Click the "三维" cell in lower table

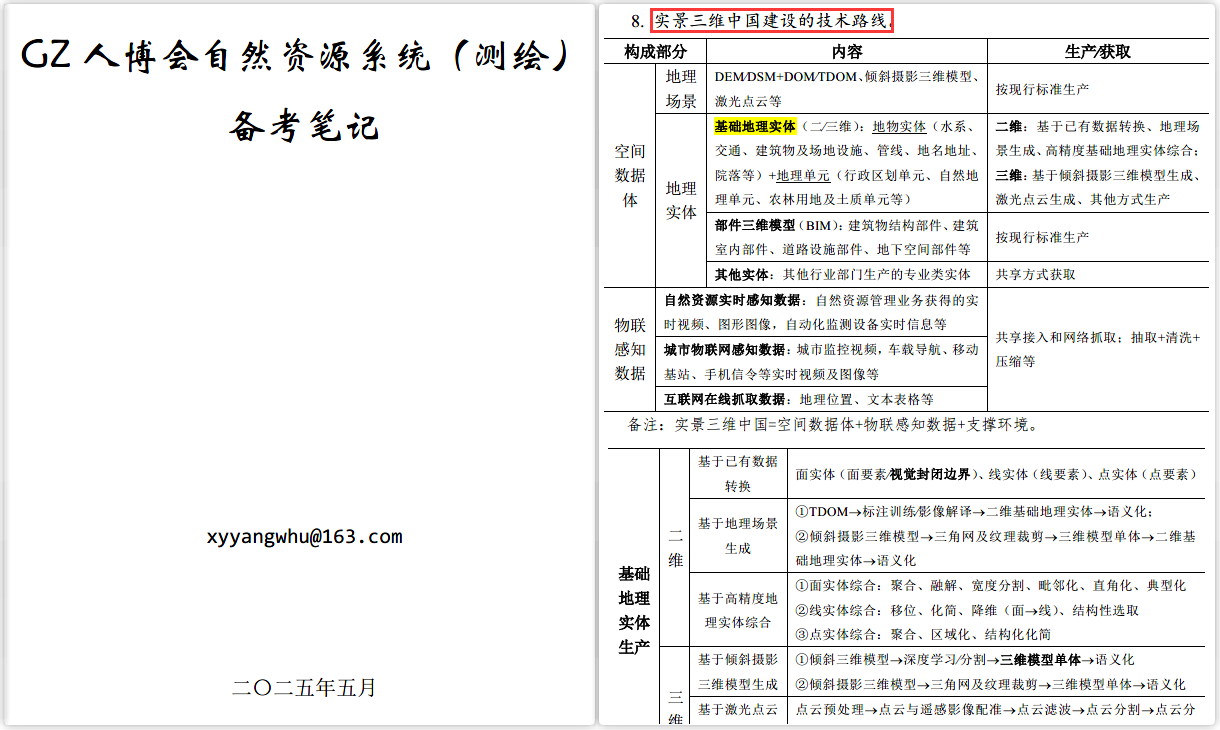click(676, 706)
